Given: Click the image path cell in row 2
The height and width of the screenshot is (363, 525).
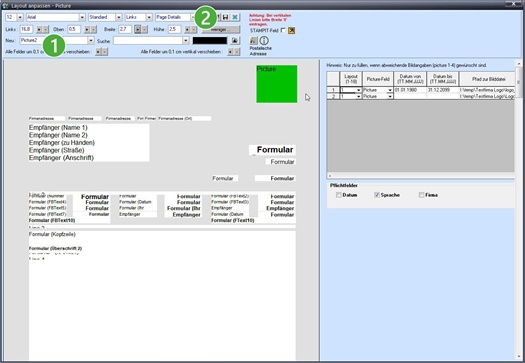Looking at the screenshot, I should point(487,96).
